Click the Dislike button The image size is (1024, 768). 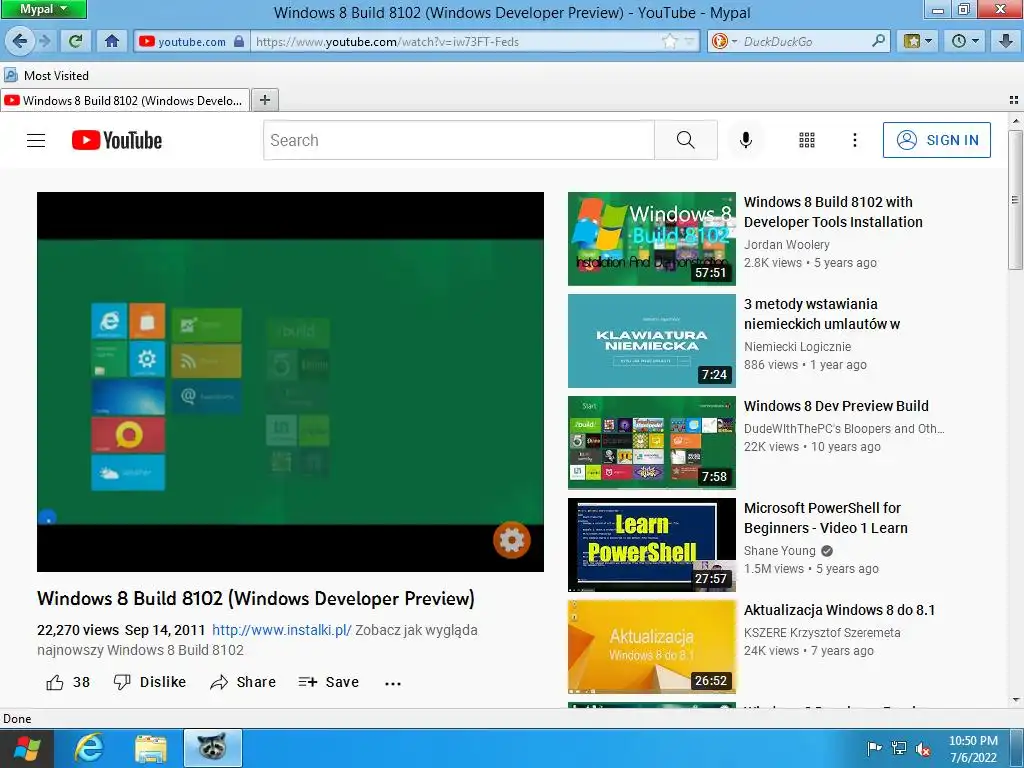tap(150, 682)
